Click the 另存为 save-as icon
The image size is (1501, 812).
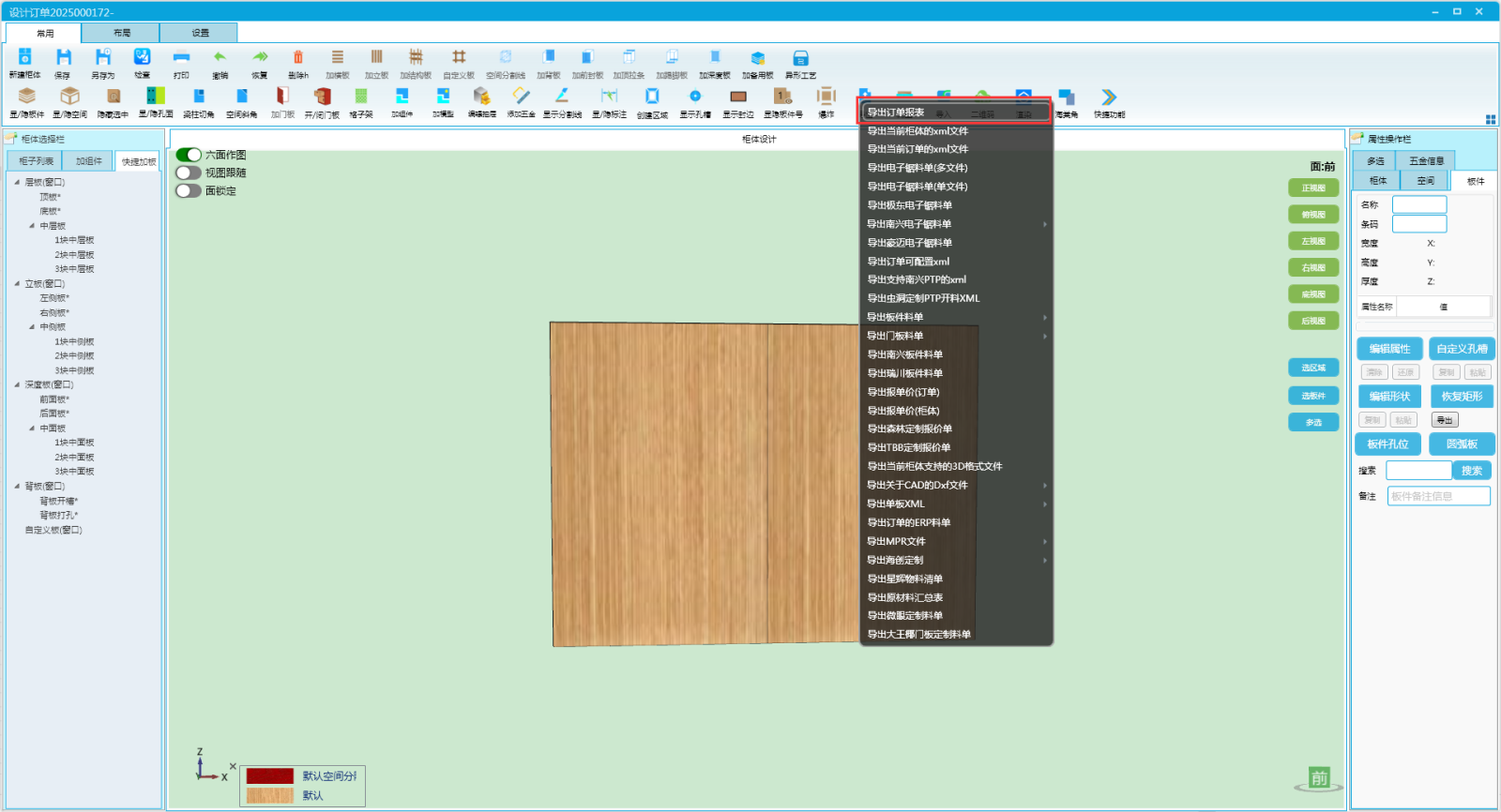(103, 58)
